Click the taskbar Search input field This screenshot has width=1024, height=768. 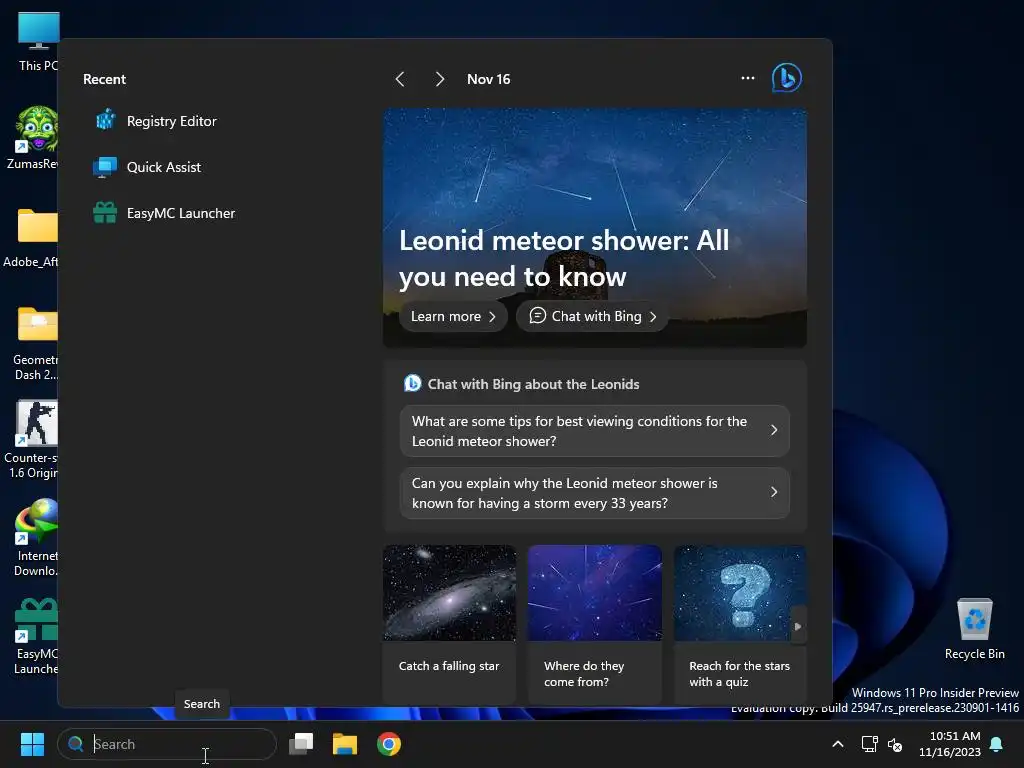click(x=167, y=744)
